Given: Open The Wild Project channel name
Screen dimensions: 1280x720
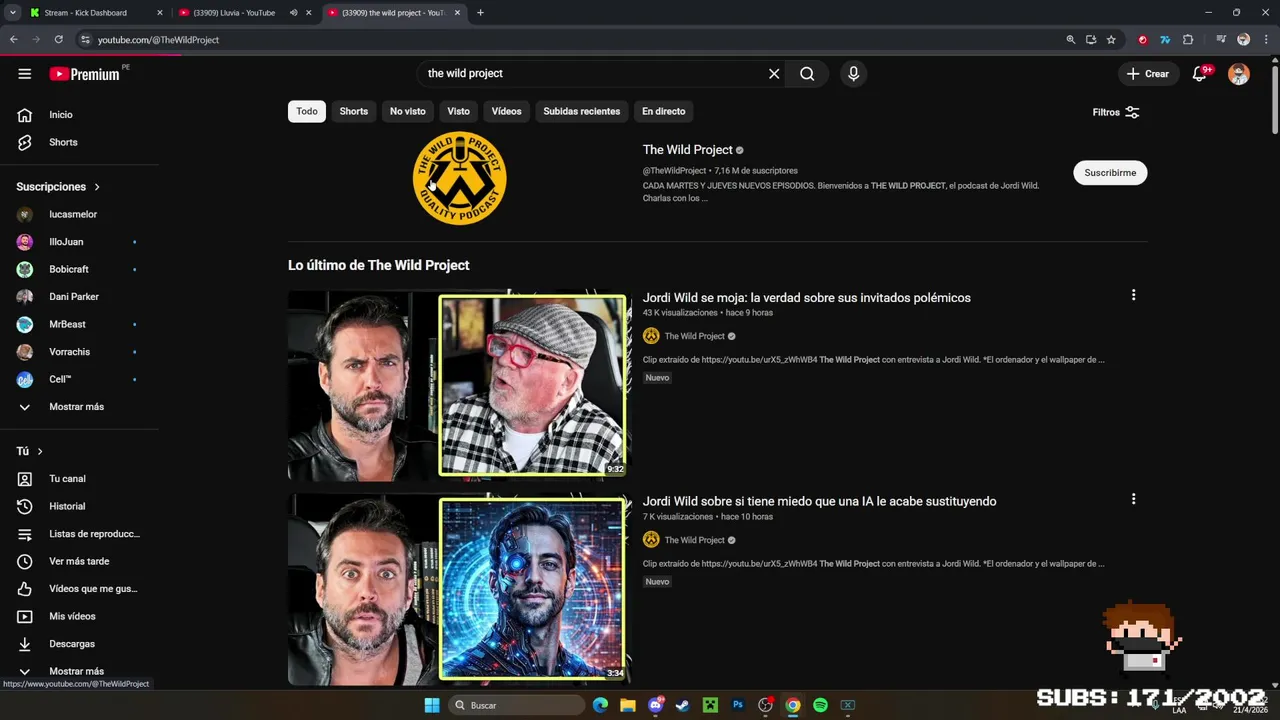Looking at the screenshot, I should [688, 150].
